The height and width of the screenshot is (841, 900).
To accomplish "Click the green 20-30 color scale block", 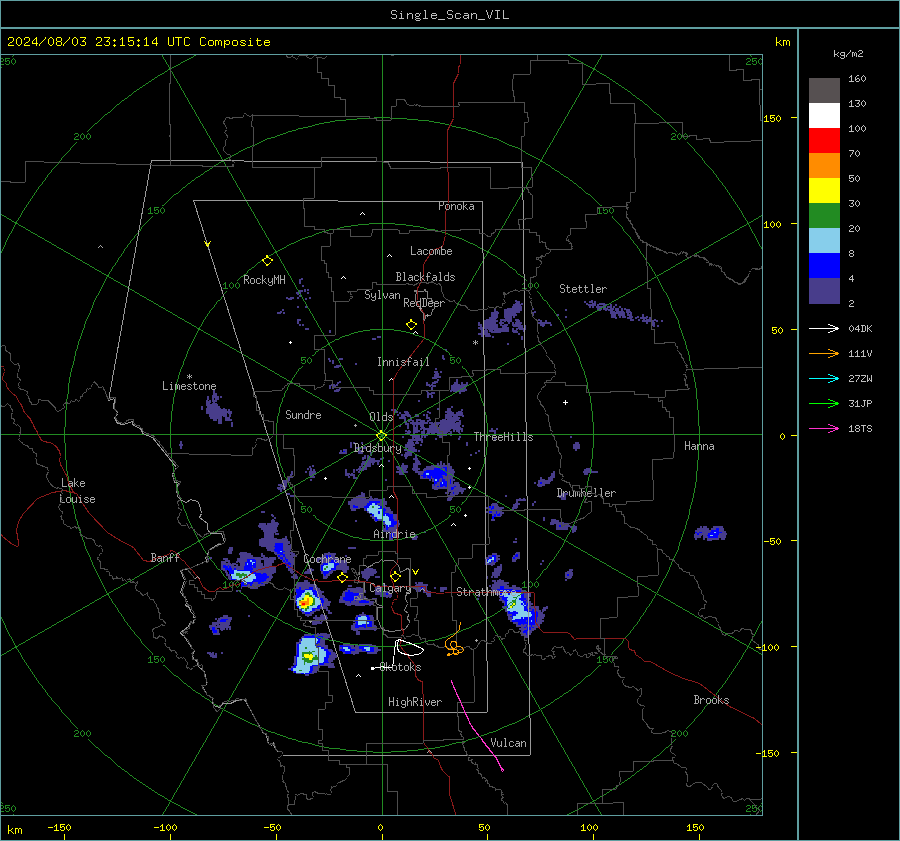I will point(824,216).
